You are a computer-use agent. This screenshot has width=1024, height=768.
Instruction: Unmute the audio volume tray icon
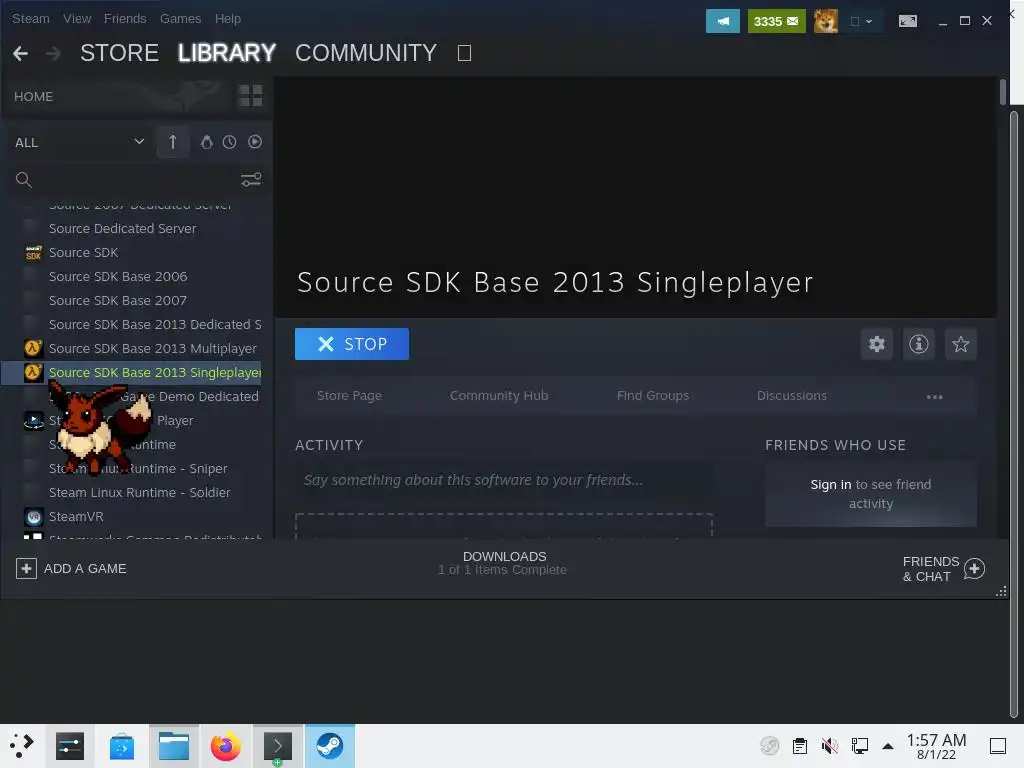point(829,745)
